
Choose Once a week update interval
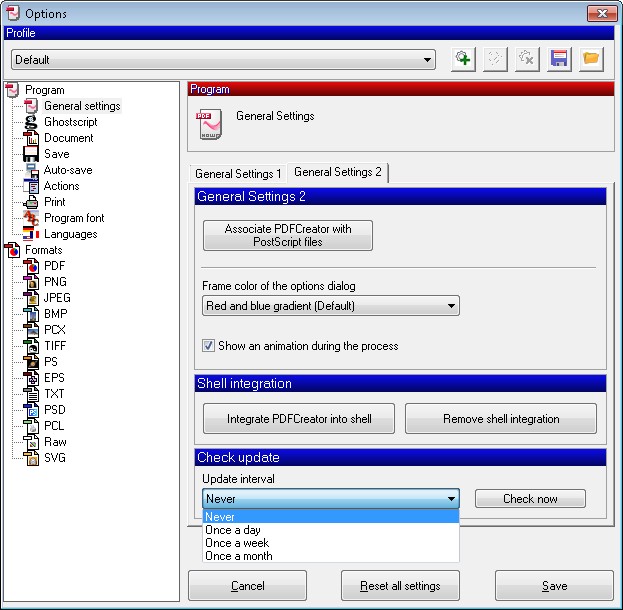[331, 543]
